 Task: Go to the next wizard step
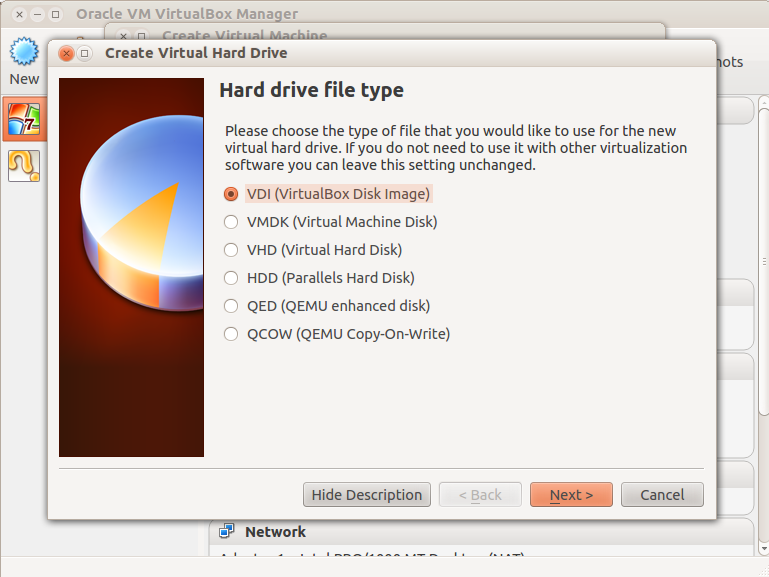click(x=571, y=495)
